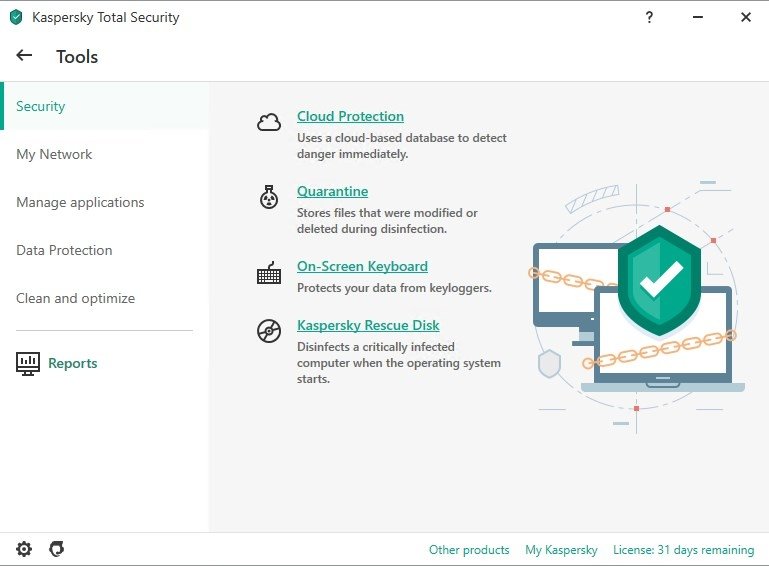Go to the Data Protection section
Screen dimensions: 769x566
pyautogui.click(x=105, y=250)
